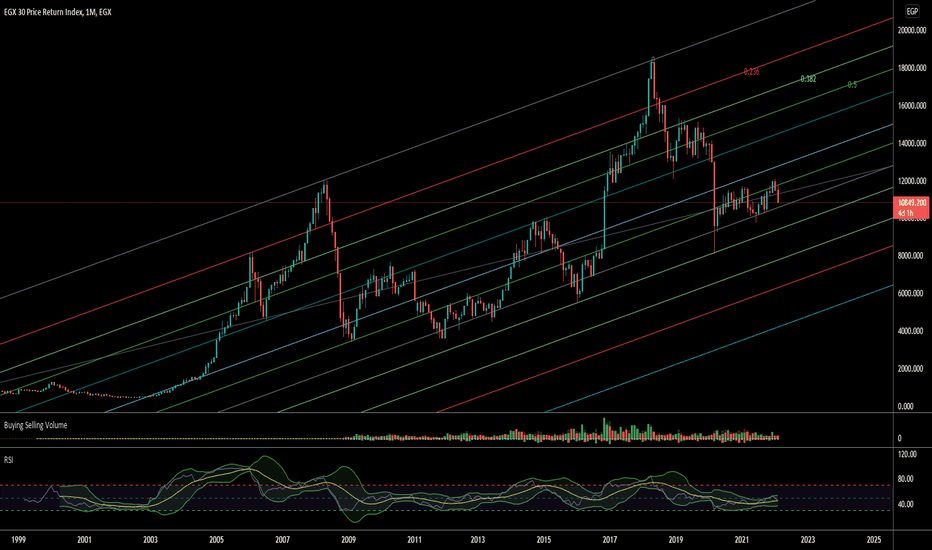This screenshot has width=932, height=550.
Task: Click the 8000.000 price axis label
Action: coord(911,256)
